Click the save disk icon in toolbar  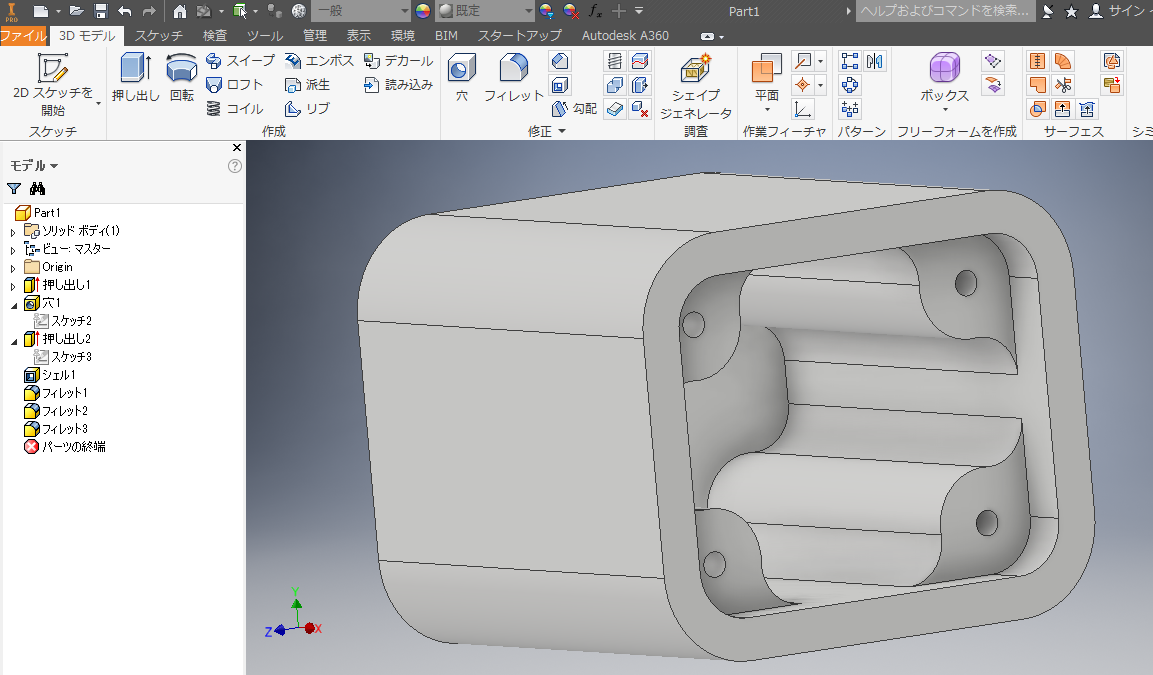(x=100, y=11)
